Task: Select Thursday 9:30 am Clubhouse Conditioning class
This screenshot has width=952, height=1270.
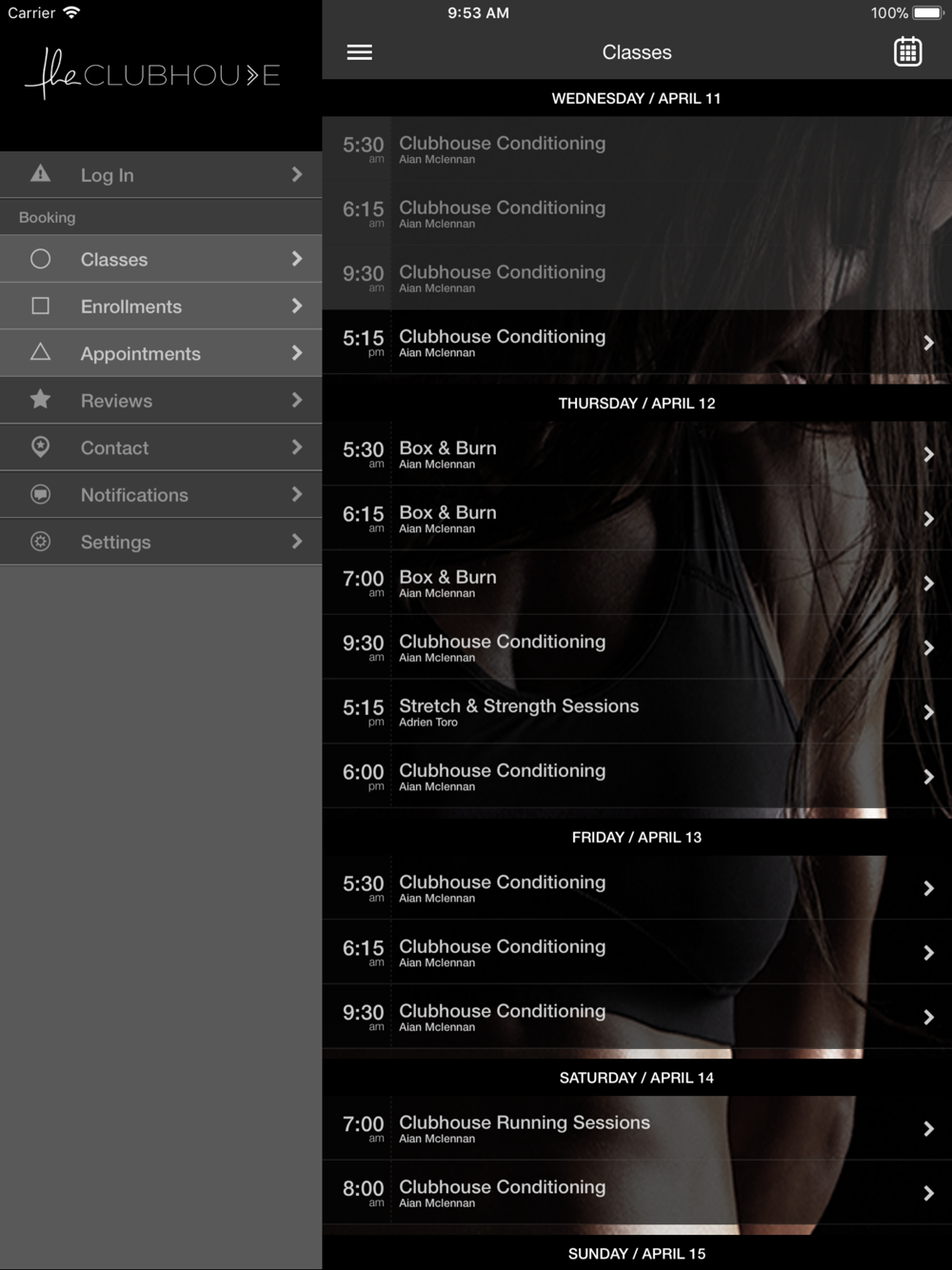Action: coord(637,647)
